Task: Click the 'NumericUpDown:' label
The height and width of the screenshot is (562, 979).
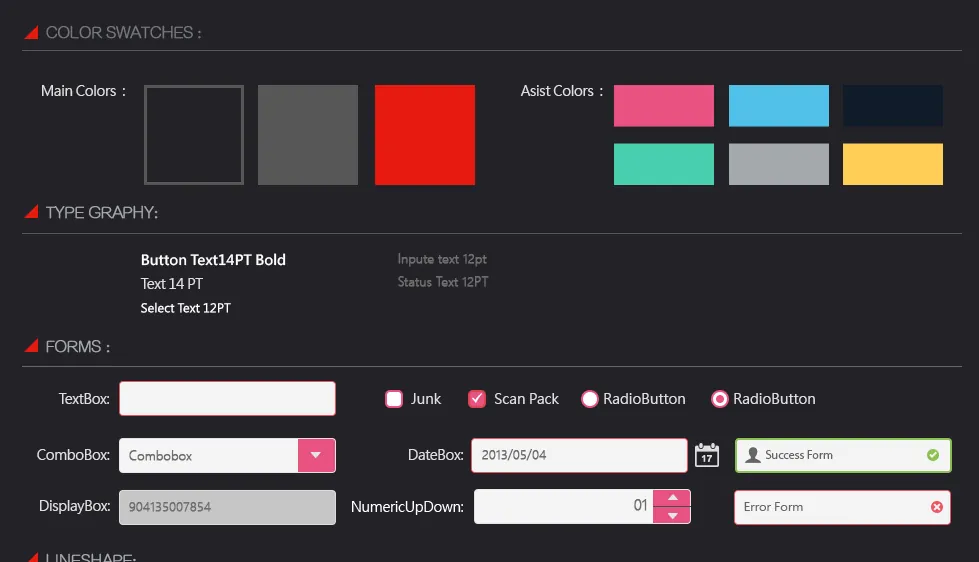Action: coord(407,506)
